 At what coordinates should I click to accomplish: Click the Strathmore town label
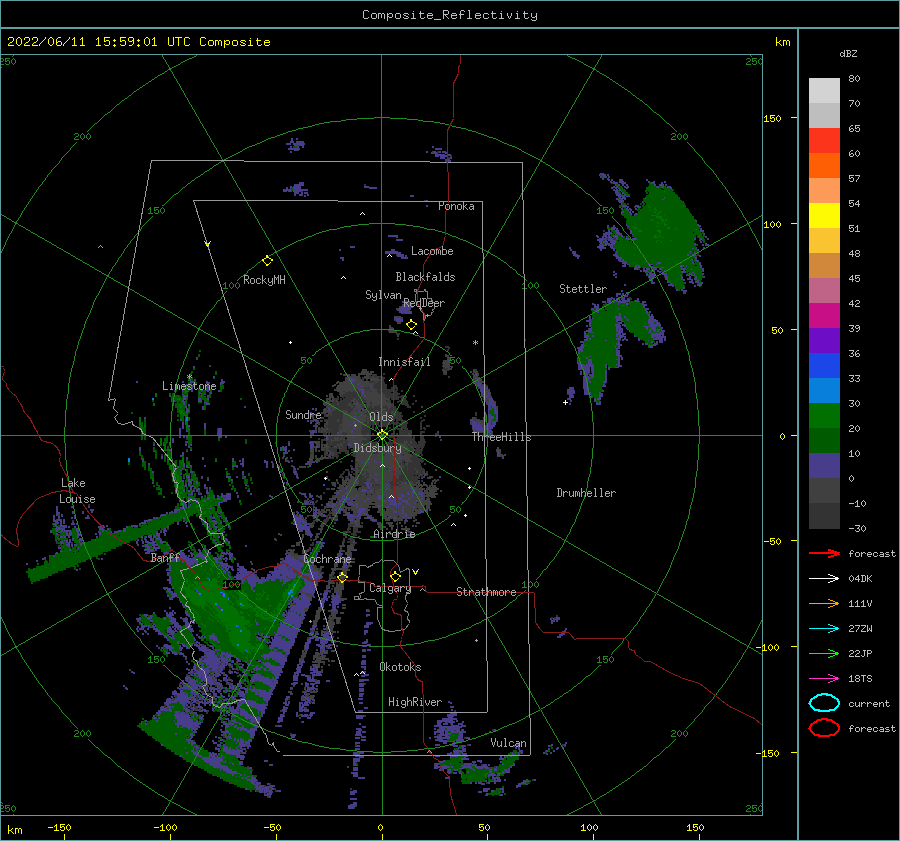point(486,592)
